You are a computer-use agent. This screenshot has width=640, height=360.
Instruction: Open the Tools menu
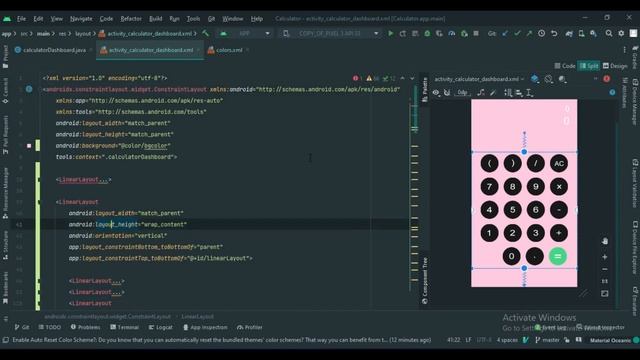(193, 19)
